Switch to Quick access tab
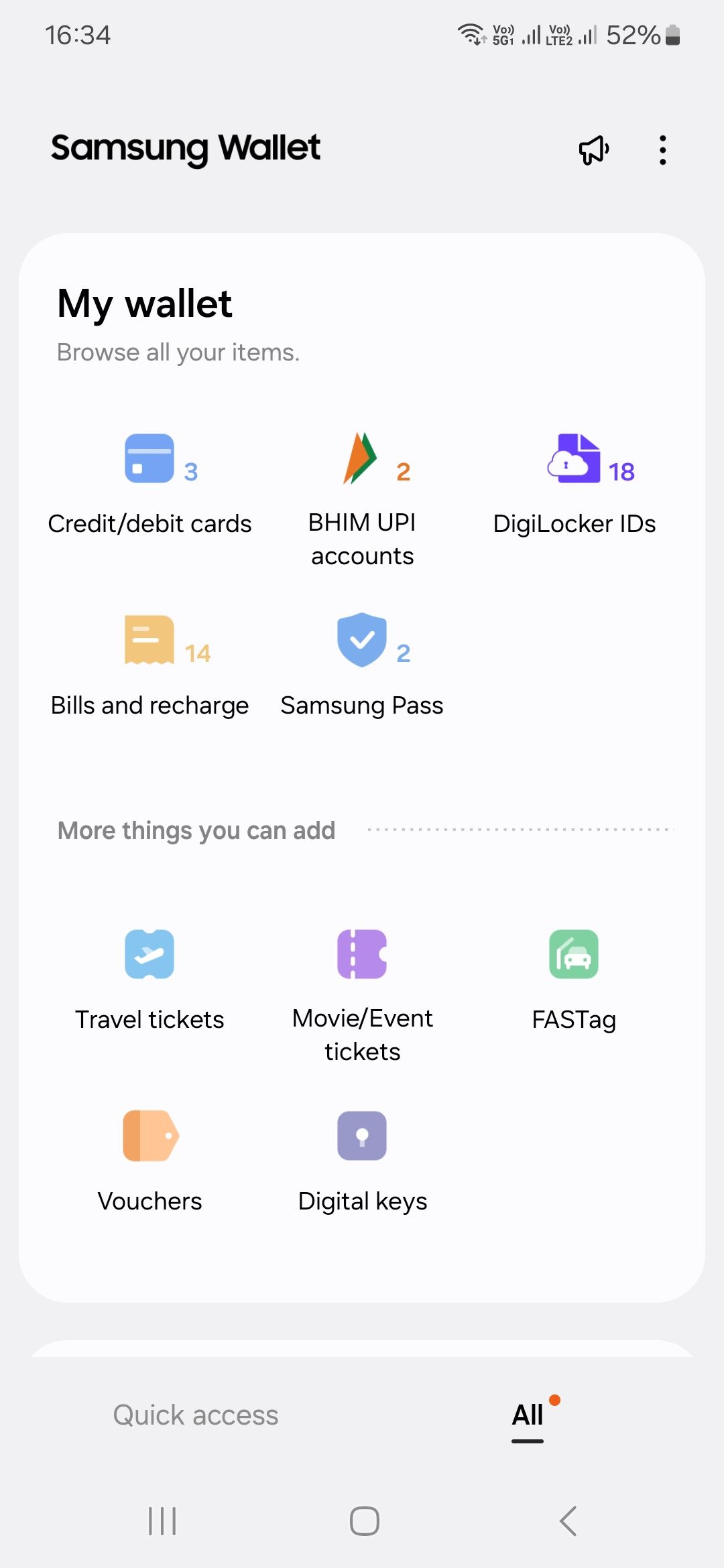 pyautogui.click(x=195, y=1415)
